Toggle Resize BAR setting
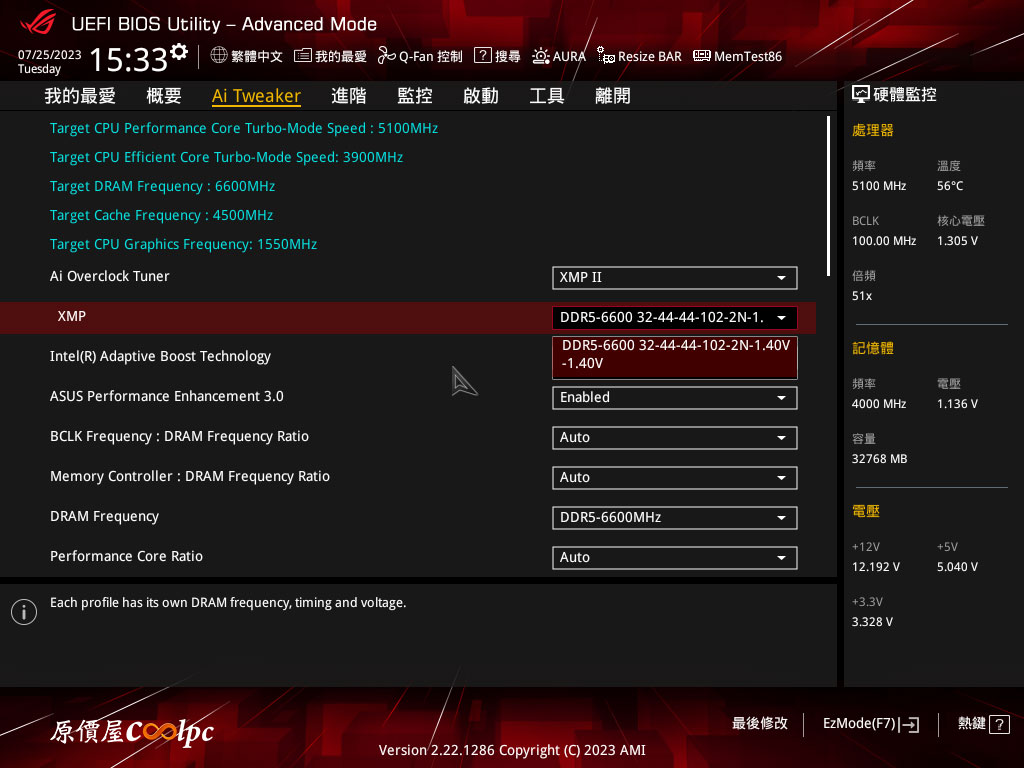This screenshot has width=1024, height=768. click(639, 56)
